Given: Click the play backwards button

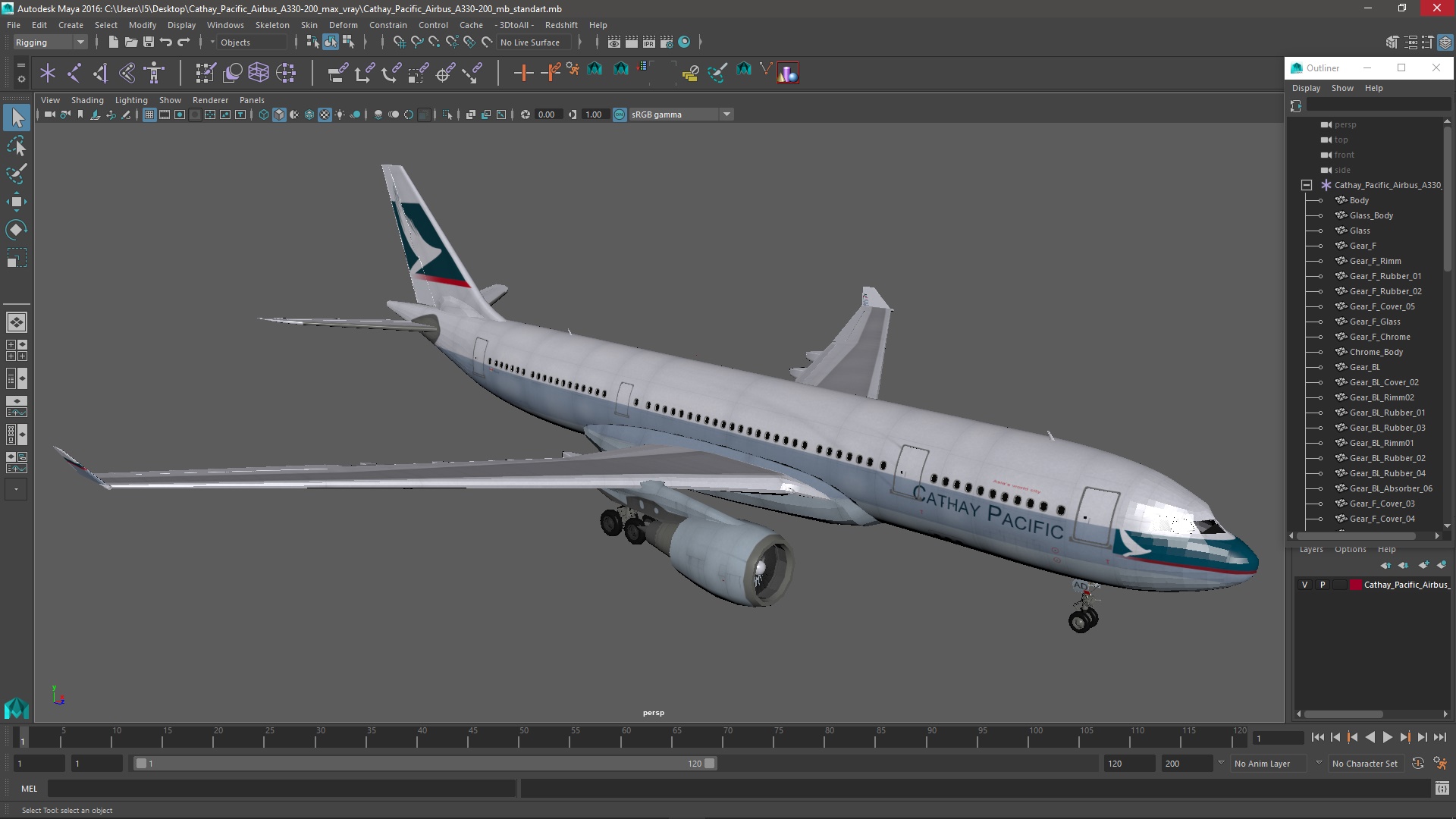Looking at the screenshot, I should pyautogui.click(x=1370, y=737).
